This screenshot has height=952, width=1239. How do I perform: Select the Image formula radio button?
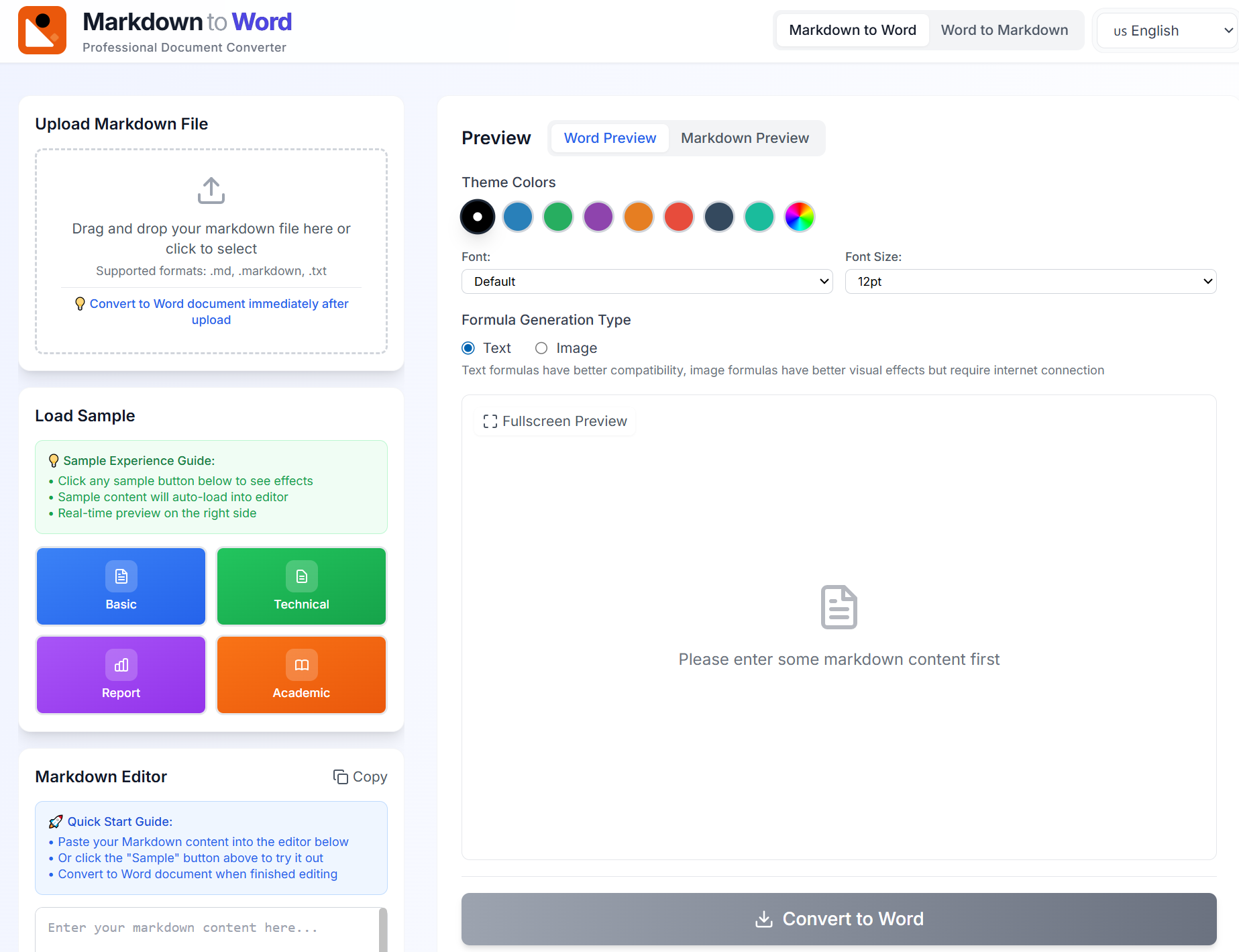(541, 348)
